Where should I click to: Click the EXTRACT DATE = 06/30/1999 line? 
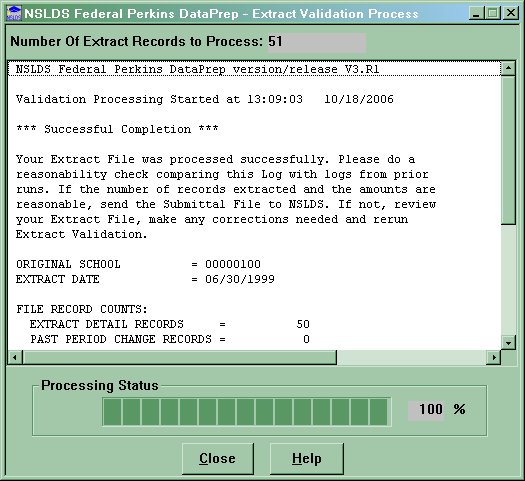(145, 279)
